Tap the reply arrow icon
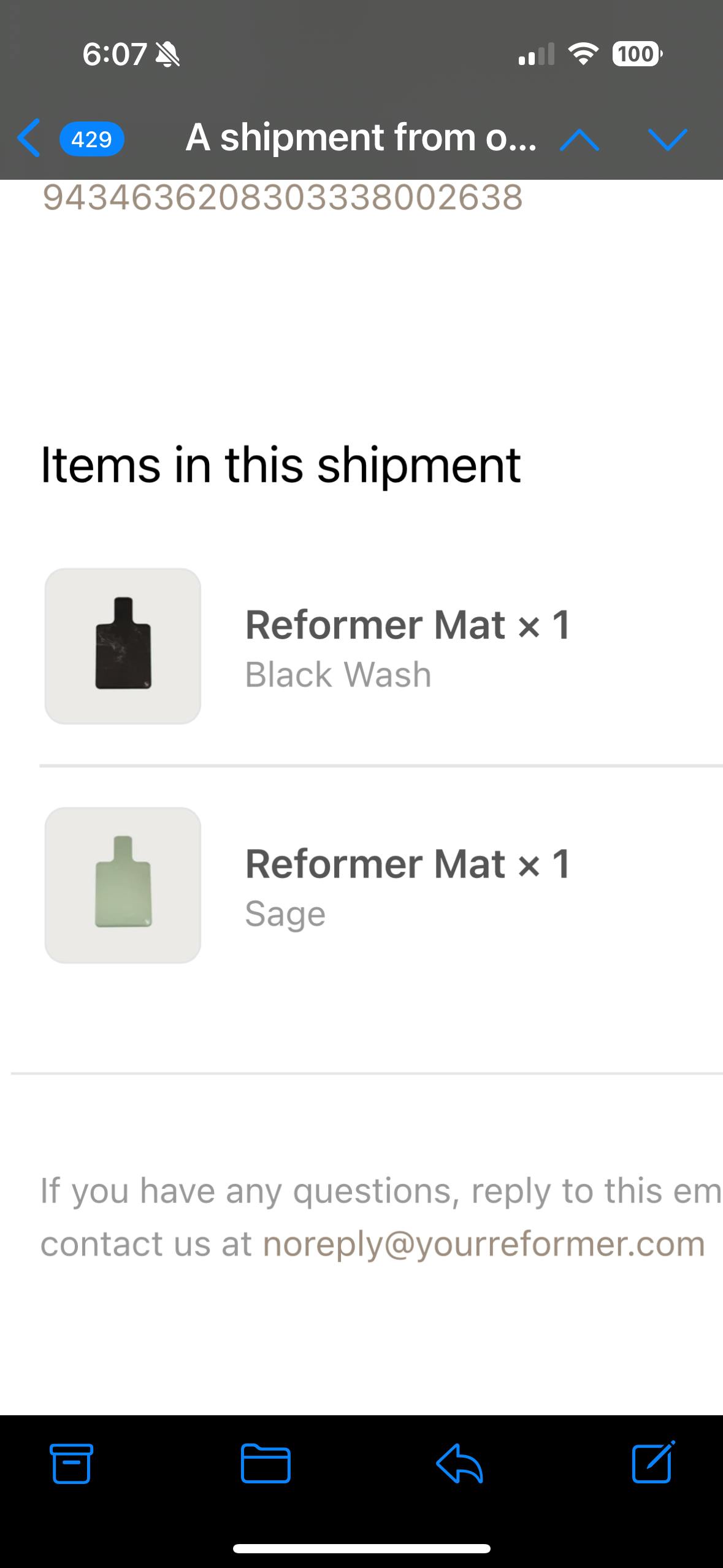 (x=459, y=1464)
